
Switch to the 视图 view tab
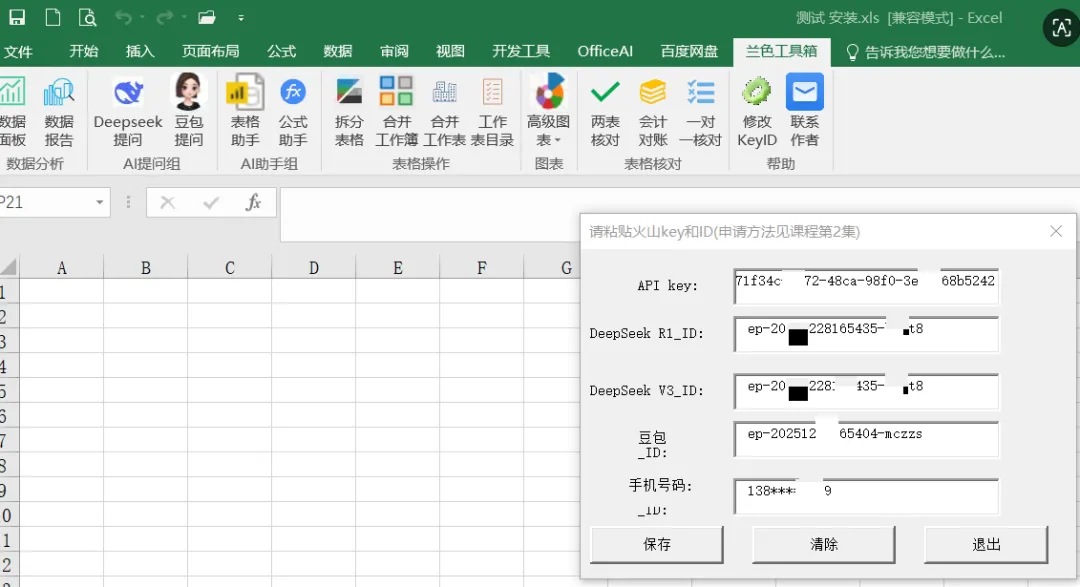pyautogui.click(x=450, y=52)
